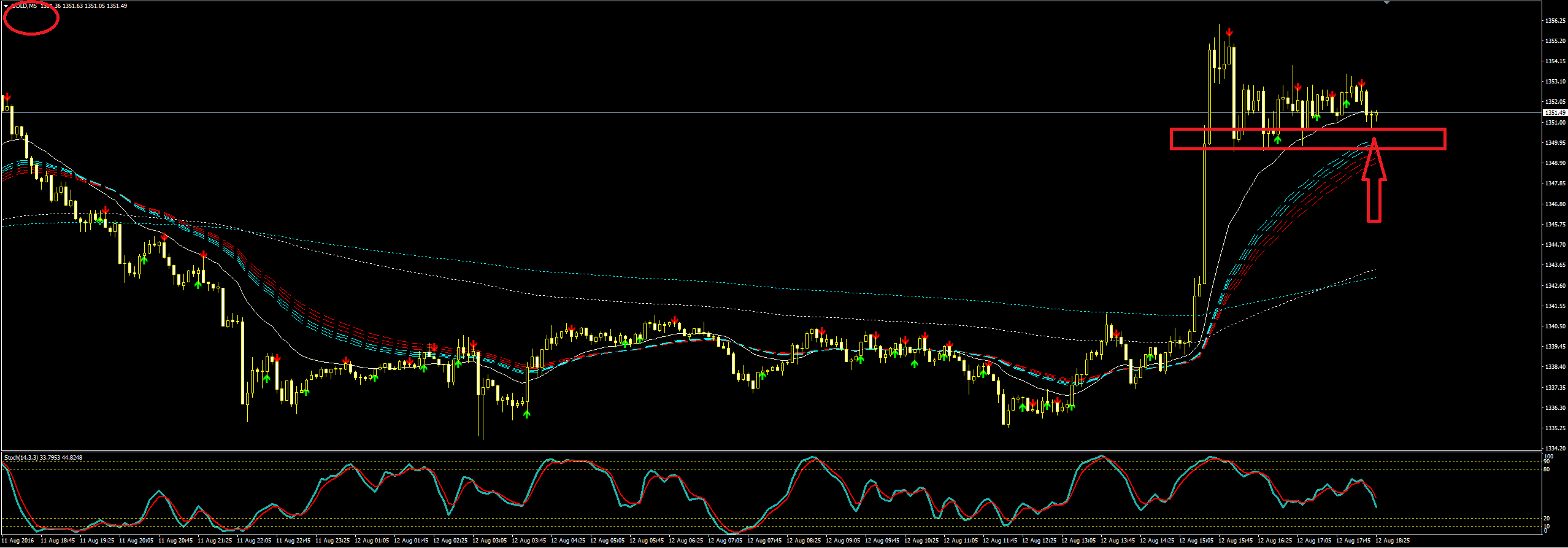Click the 12 Aug 03:45 time label

pos(529,541)
